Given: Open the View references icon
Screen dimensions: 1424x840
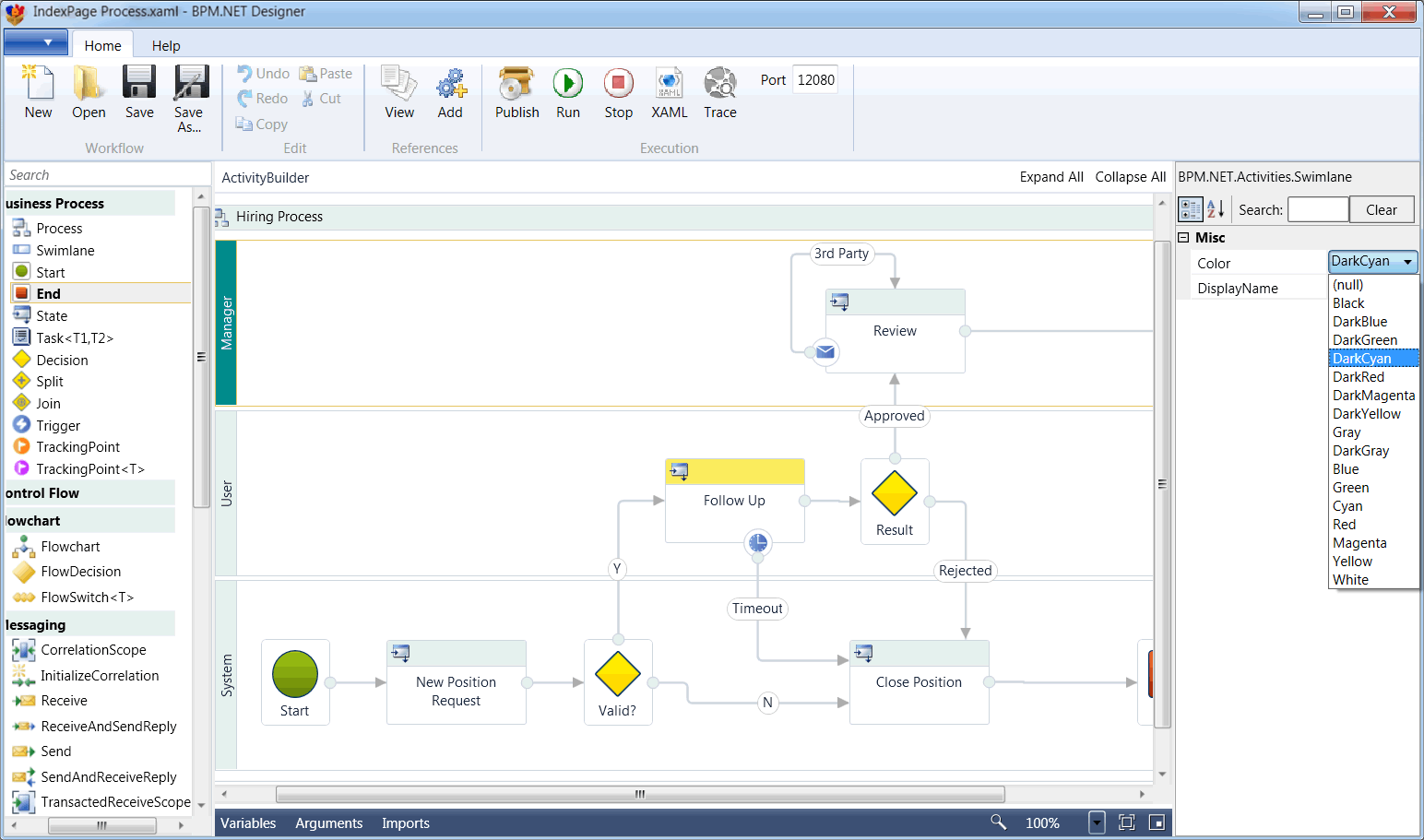Looking at the screenshot, I should point(399,93).
